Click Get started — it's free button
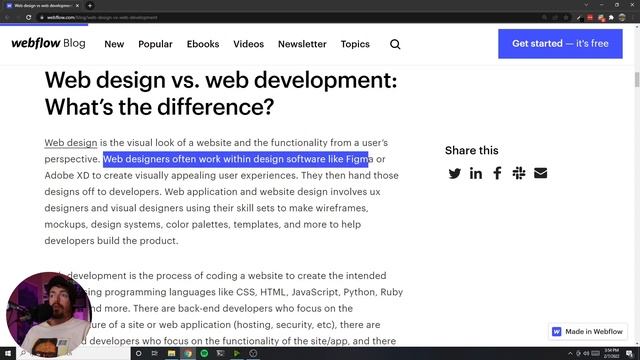 pos(560,44)
